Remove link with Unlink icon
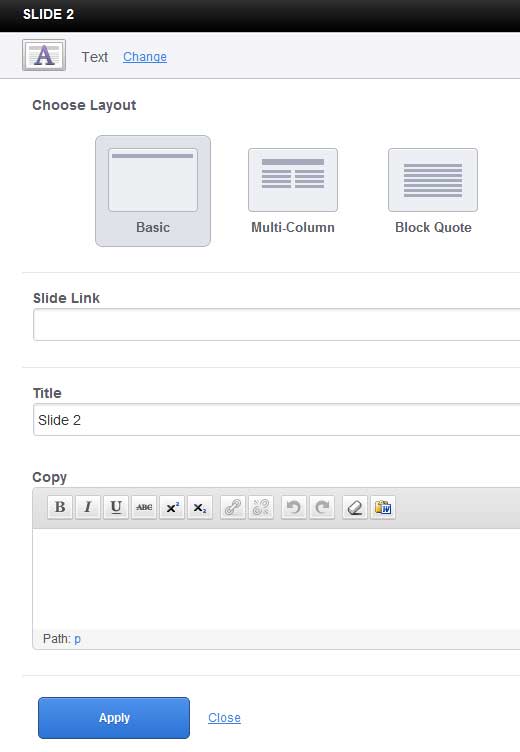Screen dimensions: 520x752 click(260, 507)
